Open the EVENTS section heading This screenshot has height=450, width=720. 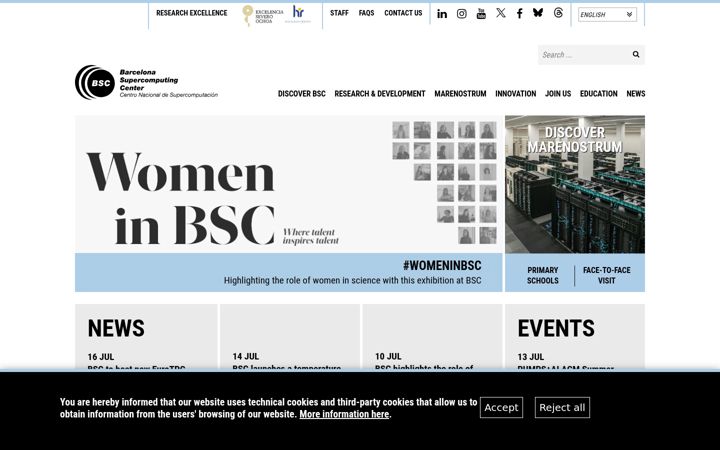click(556, 329)
